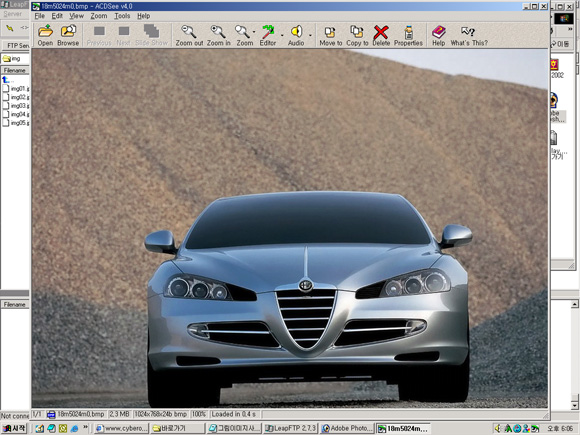The height and width of the screenshot is (435, 580).
Task: Open the View menu
Action: [77, 16]
